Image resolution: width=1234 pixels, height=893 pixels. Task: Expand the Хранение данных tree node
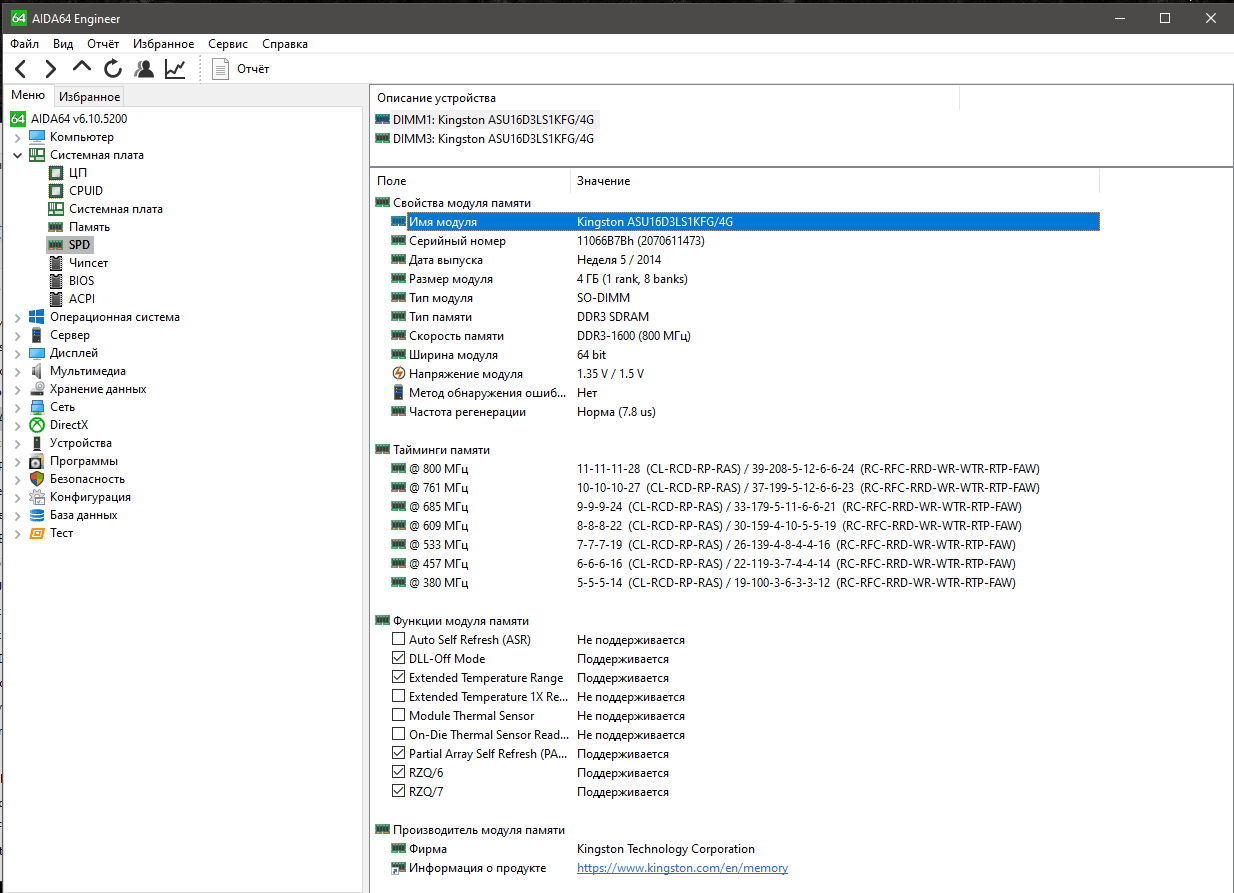(x=18, y=389)
